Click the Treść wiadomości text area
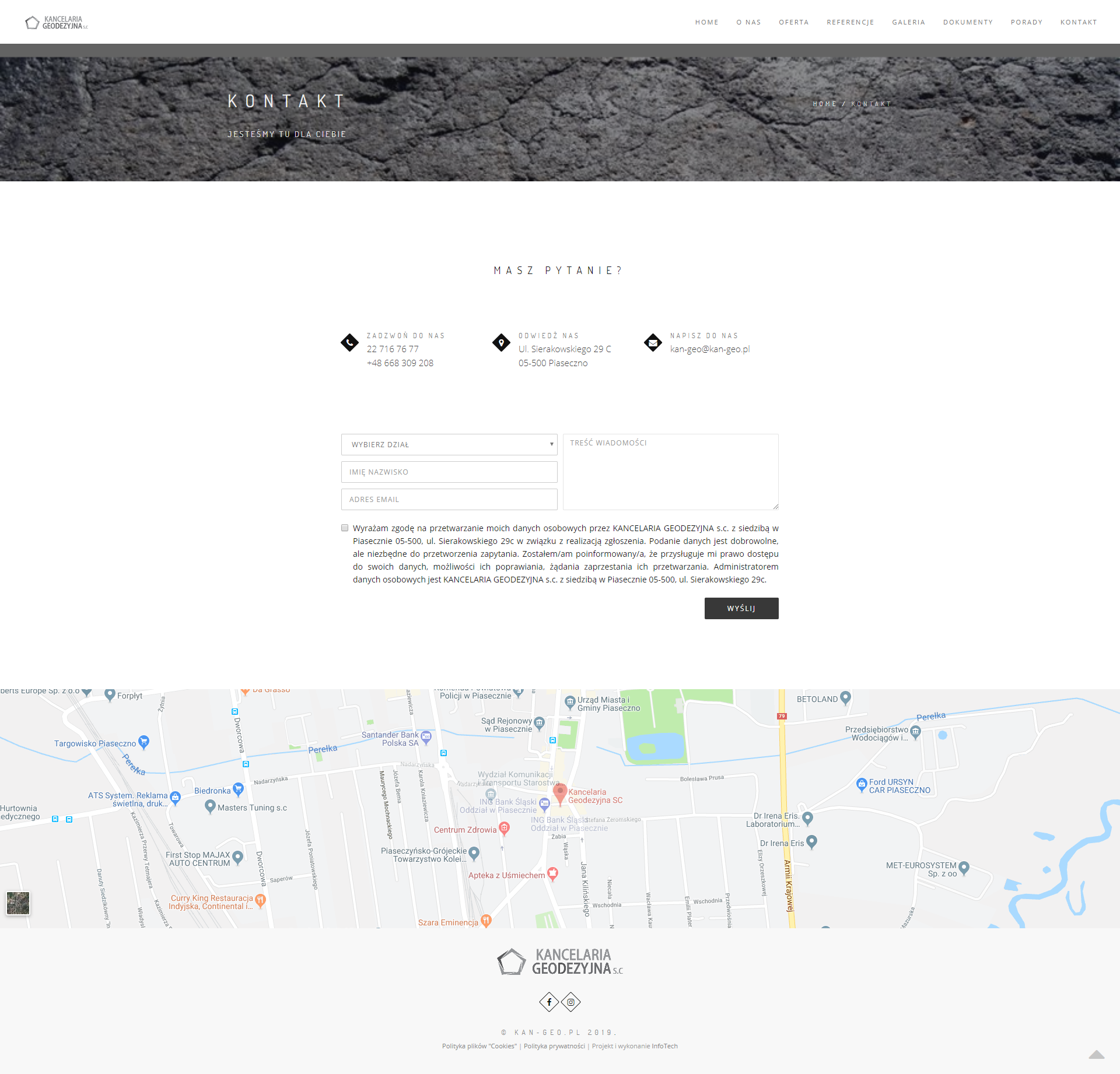 671,472
